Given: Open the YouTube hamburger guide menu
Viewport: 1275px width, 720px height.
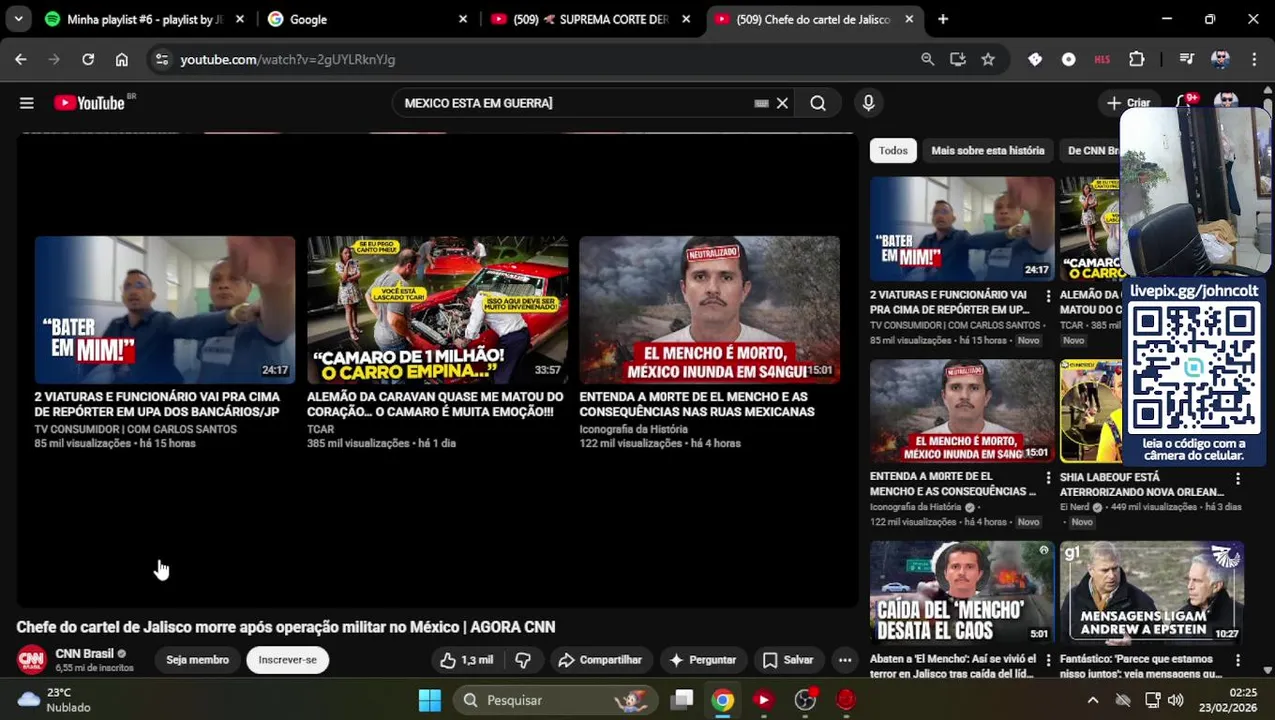Looking at the screenshot, I should pyautogui.click(x=27, y=103).
